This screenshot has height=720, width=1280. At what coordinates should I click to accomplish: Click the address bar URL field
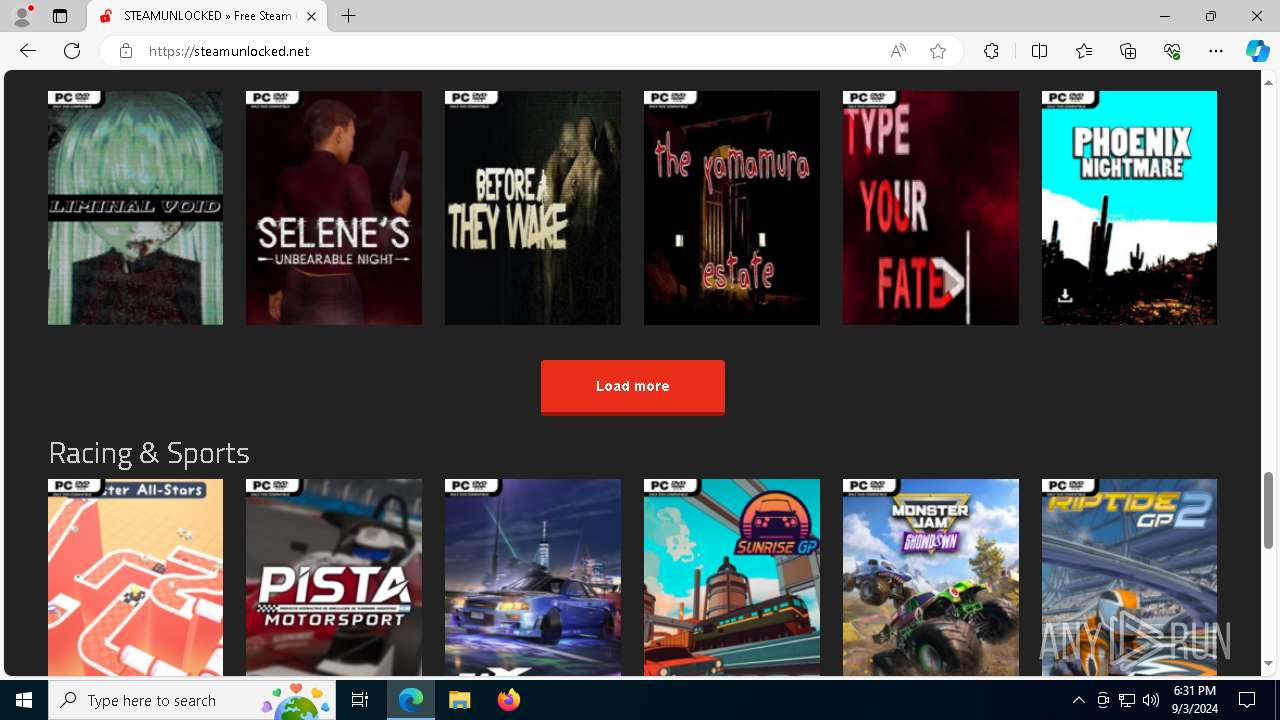point(510,51)
